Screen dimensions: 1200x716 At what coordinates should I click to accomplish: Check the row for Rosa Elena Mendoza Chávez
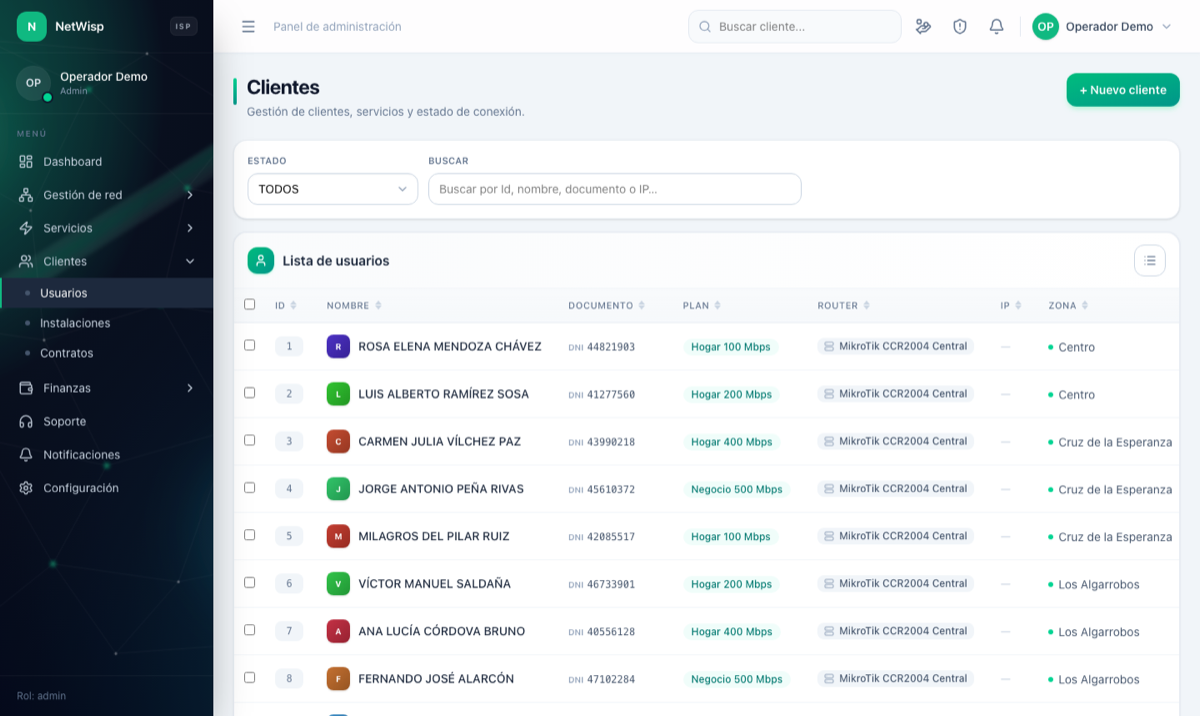coord(250,345)
